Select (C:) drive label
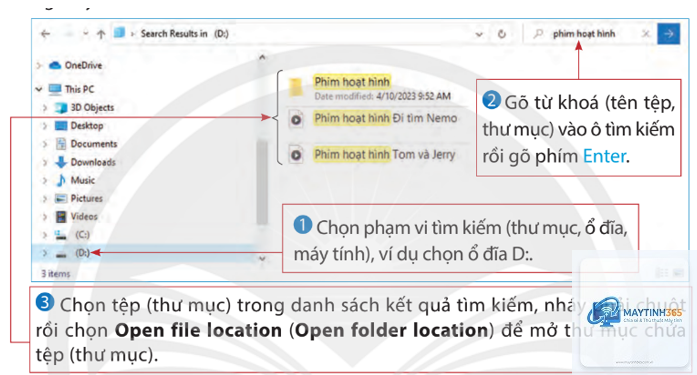697x375 pixels. (x=82, y=235)
